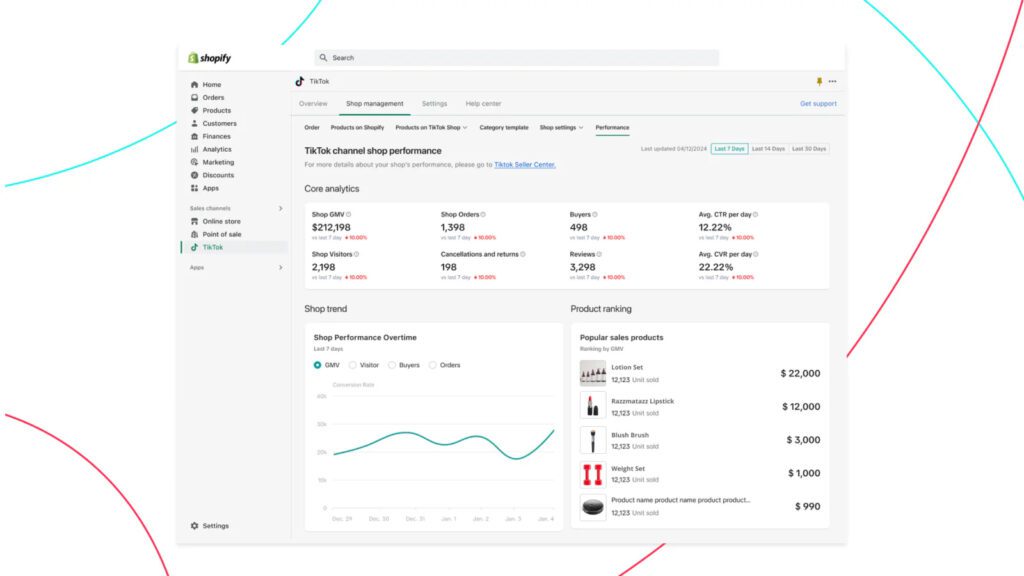The image size is (1024, 576).
Task: Open Analytics via its chart icon
Action: (x=194, y=150)
